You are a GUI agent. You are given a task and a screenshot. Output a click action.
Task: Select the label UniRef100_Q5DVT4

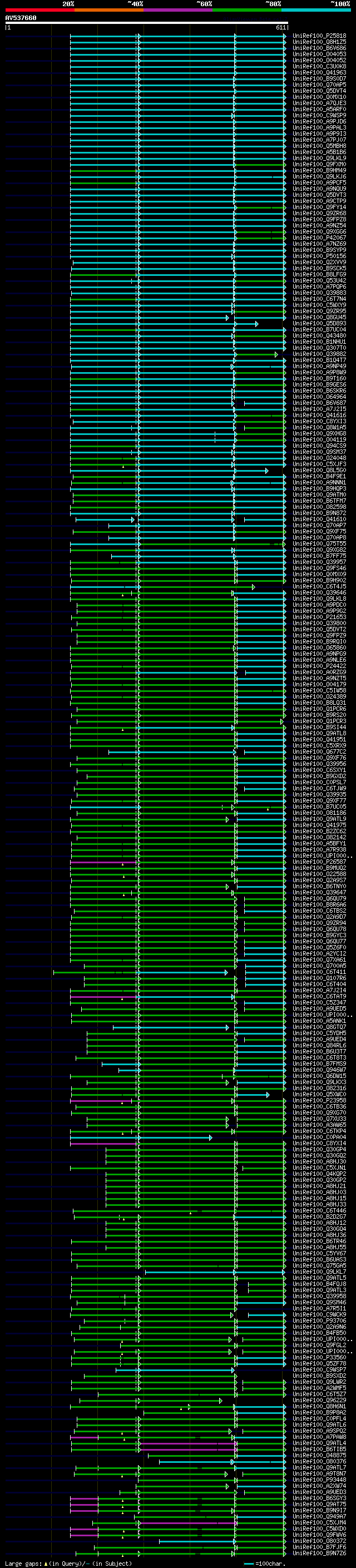(x=319, y=91)
